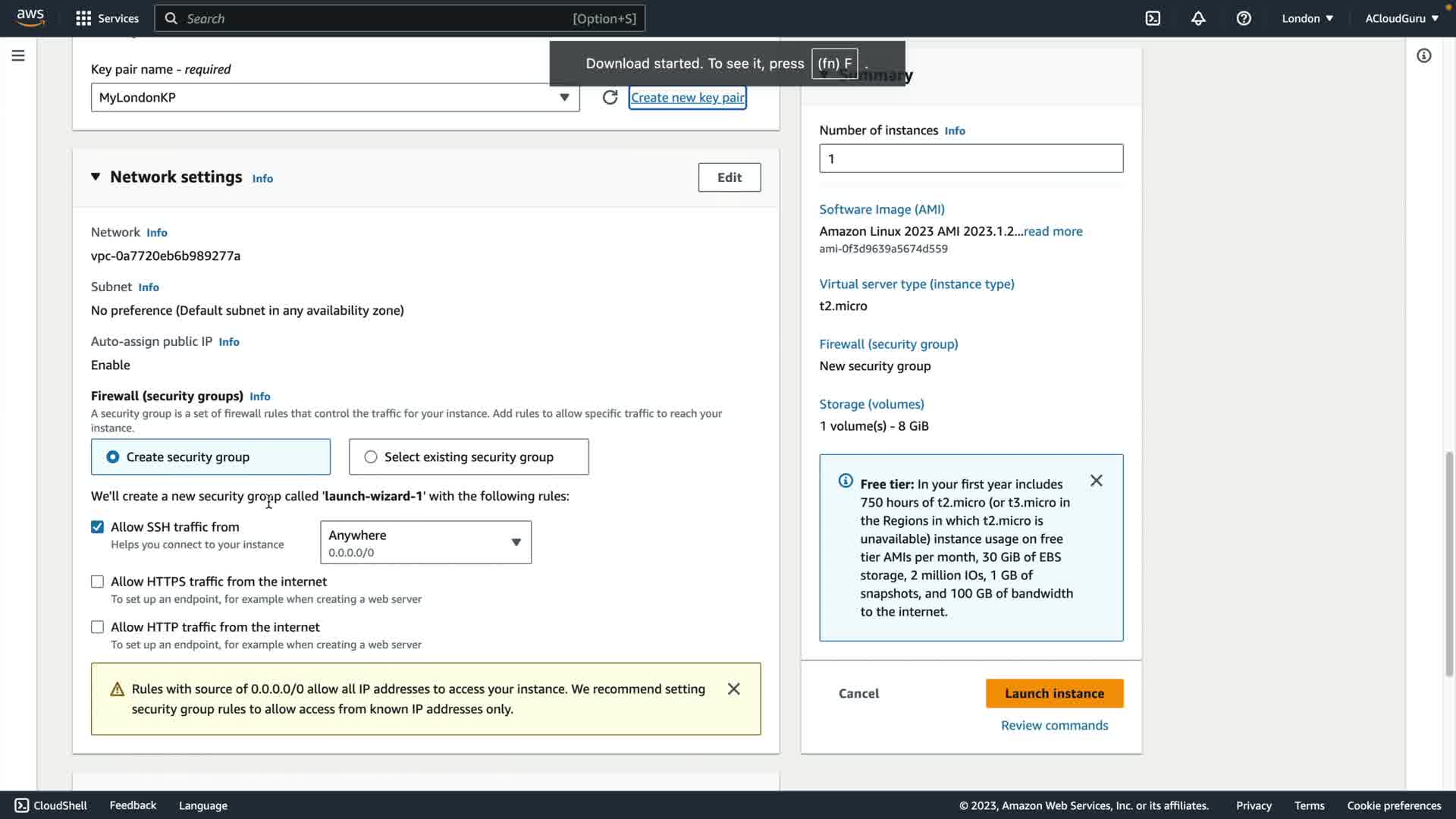Open the help question mark icon
The height and width of the screenshot is (819, 1456).
[1244, 18]
